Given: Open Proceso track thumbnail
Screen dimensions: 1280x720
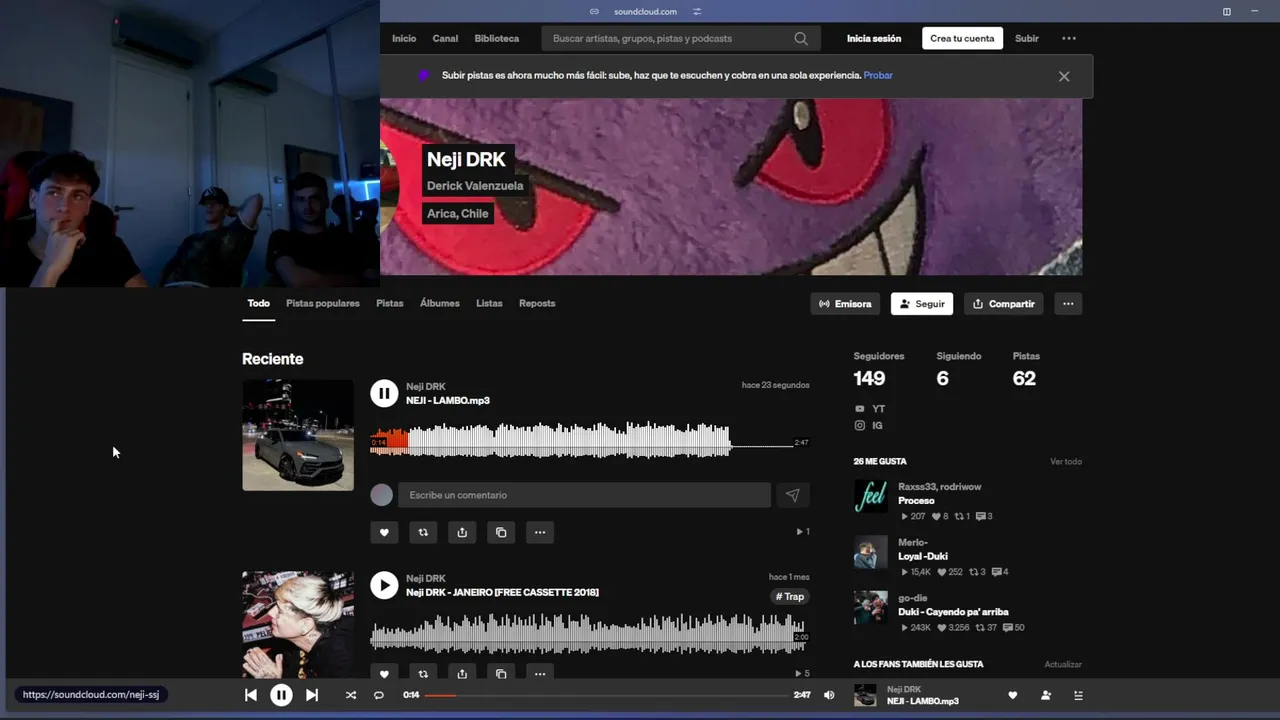Looking at the screenshot, I should 871,496.
